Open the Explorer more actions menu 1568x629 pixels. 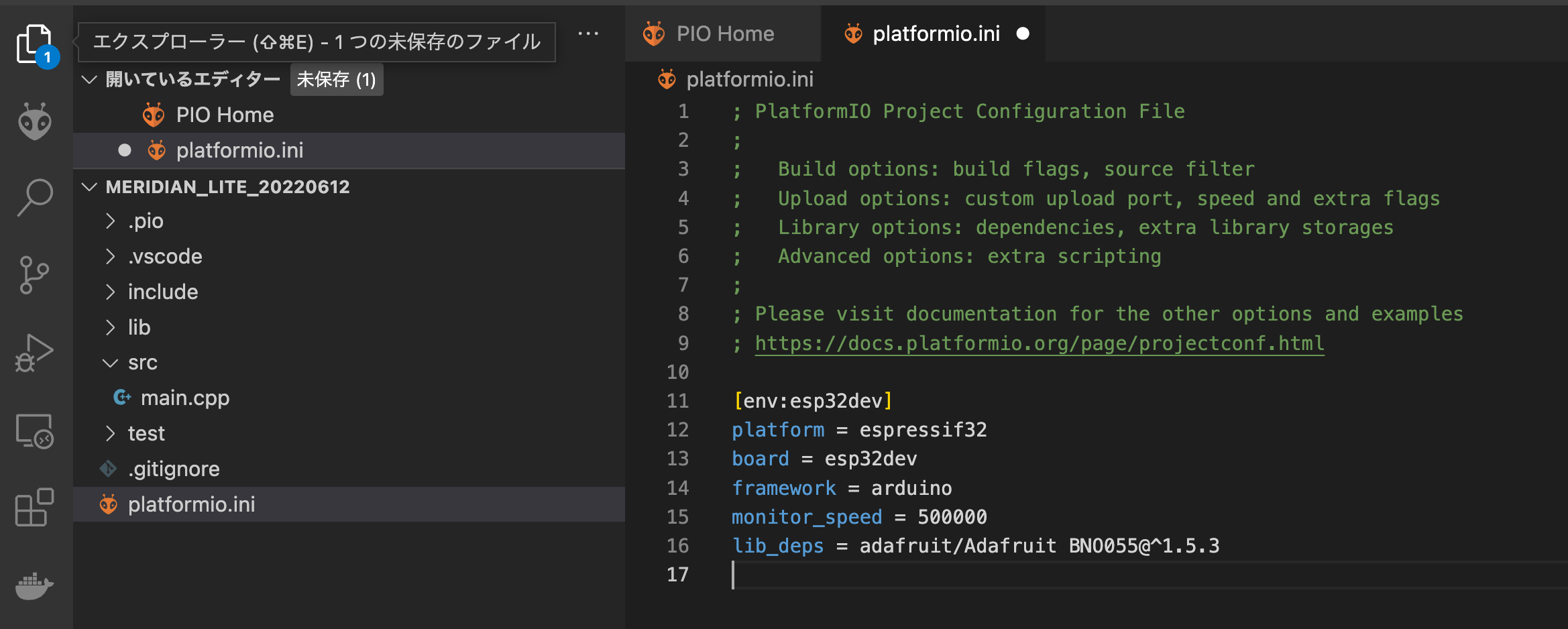point(588,34)
